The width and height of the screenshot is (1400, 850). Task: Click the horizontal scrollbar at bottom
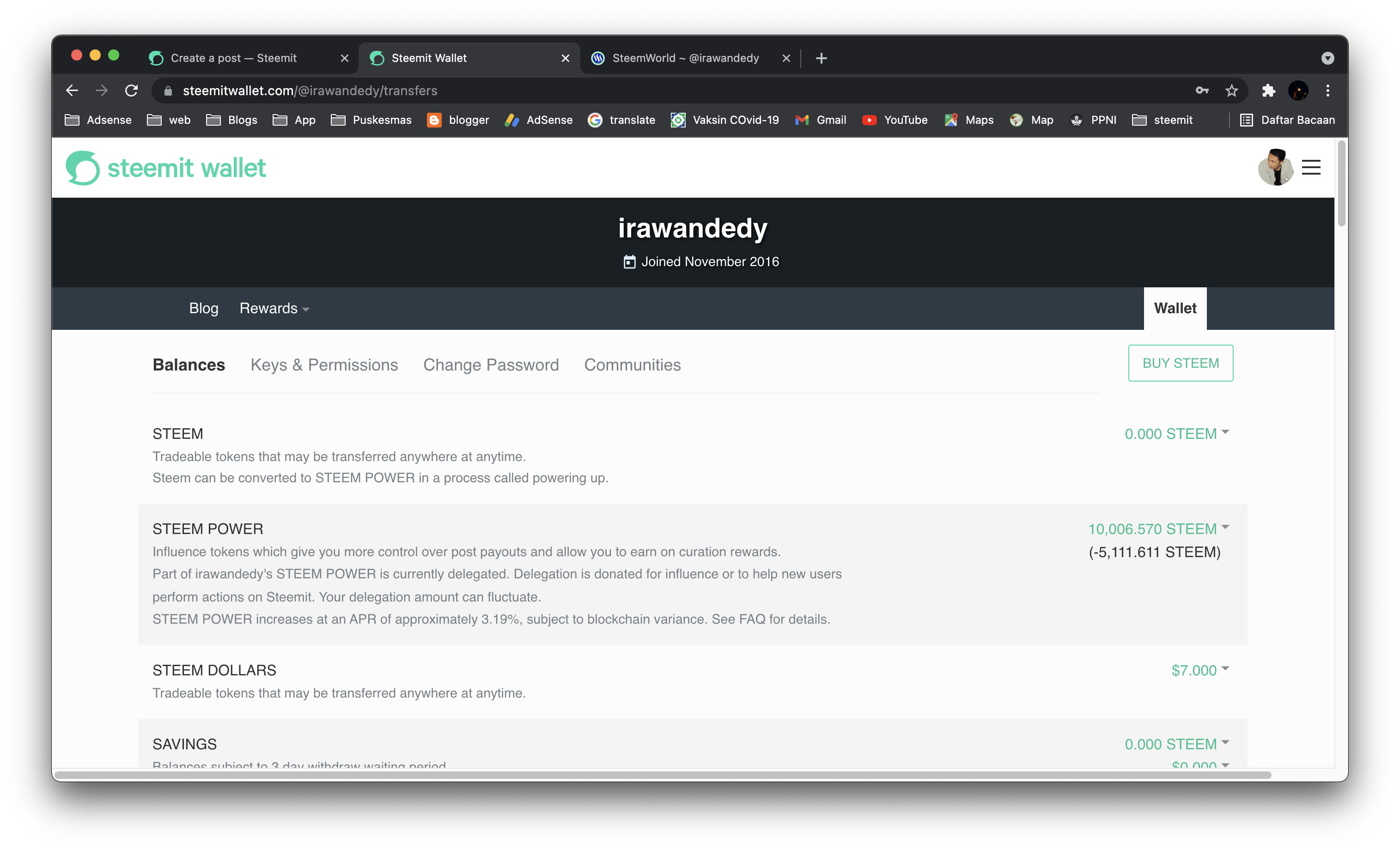(x=662, y=775)
